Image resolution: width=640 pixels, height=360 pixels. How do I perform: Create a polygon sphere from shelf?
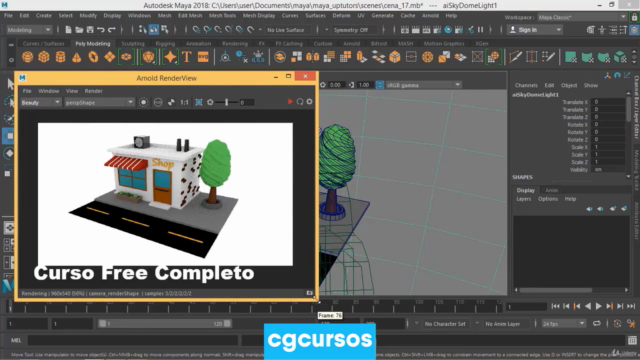coord(28,57)
